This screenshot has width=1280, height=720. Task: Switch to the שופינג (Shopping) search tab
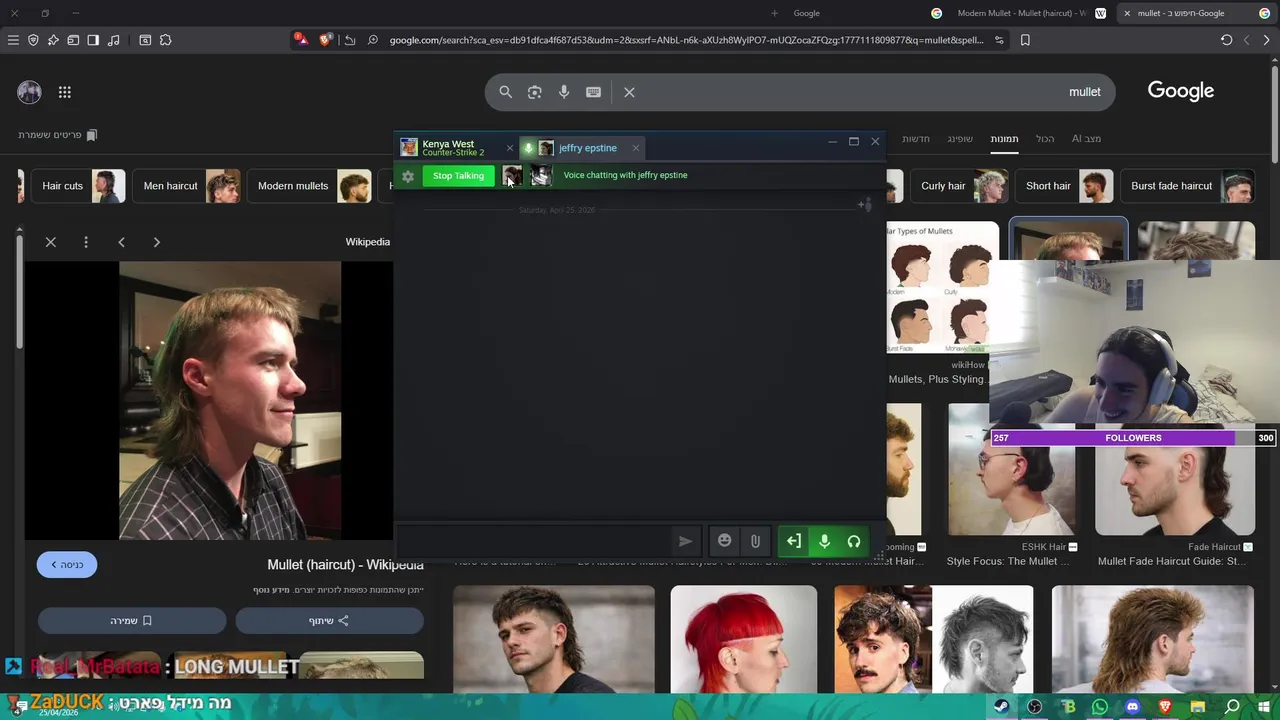(x=960, y=139)
